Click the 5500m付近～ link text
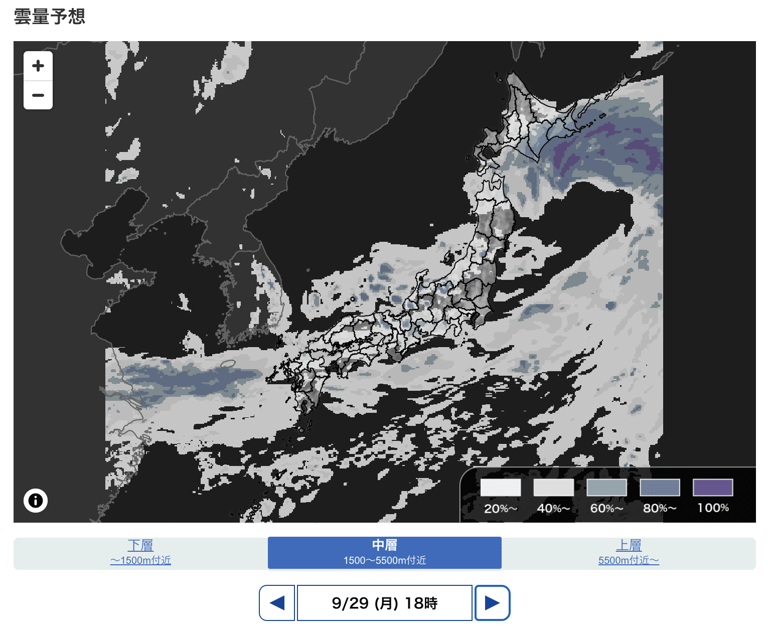Viewport: 768px width, 628px height. [x=628, y=561]
